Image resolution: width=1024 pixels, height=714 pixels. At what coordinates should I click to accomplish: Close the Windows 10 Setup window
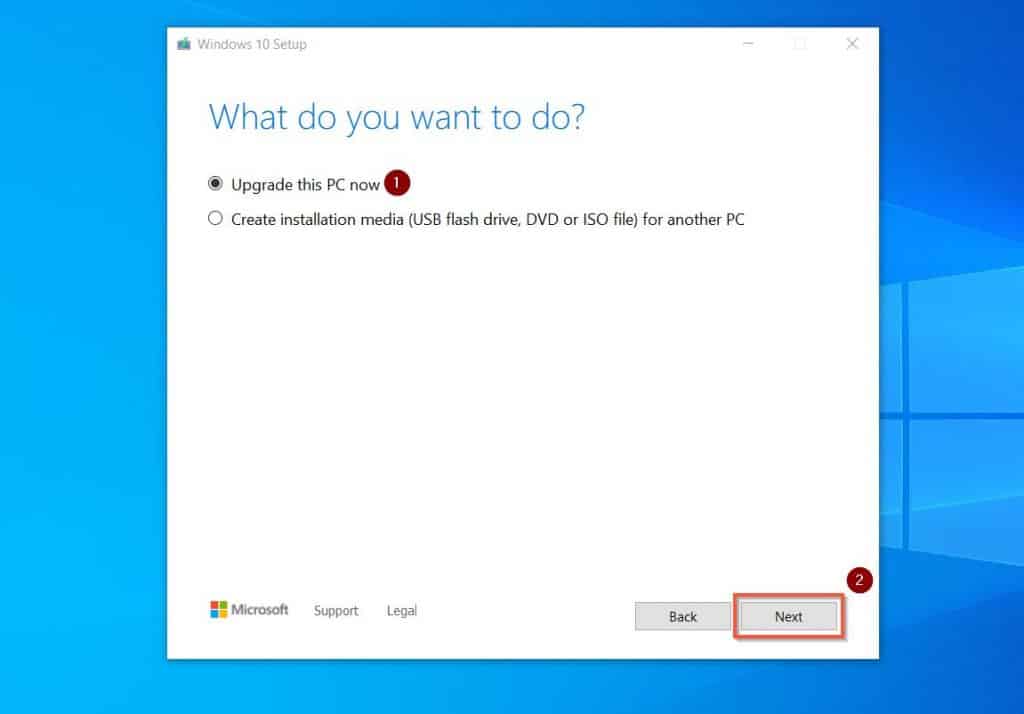click(852, 44)
